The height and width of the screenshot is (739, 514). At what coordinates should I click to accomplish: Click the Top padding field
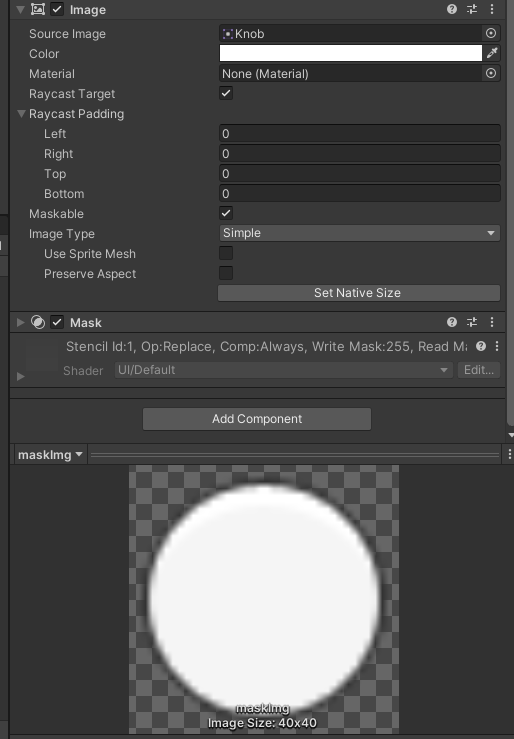tap(359, 173)
